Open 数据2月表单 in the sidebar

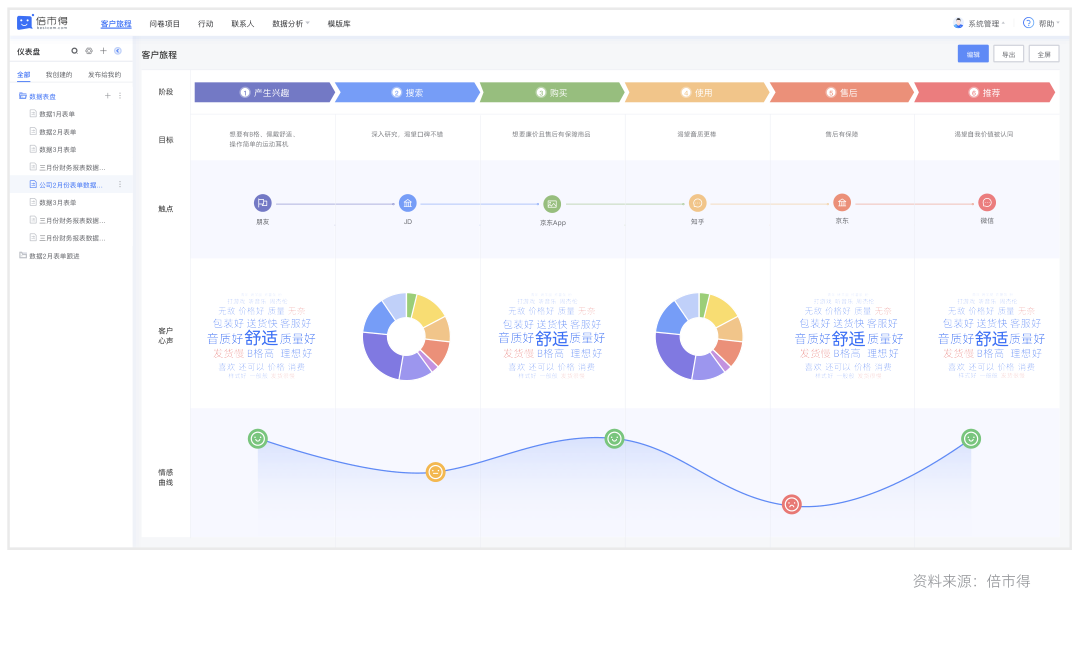[x=58, y=132]
